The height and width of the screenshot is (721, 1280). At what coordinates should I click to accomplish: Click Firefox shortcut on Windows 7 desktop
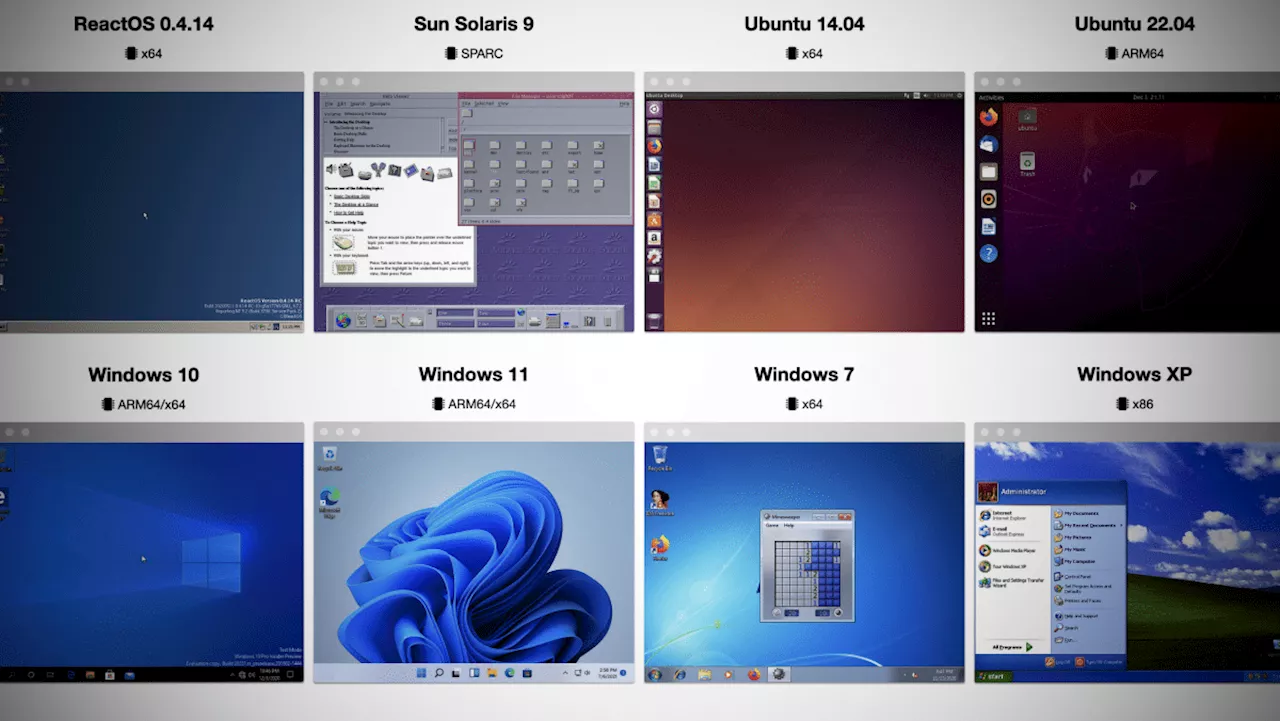pos(659,549)
